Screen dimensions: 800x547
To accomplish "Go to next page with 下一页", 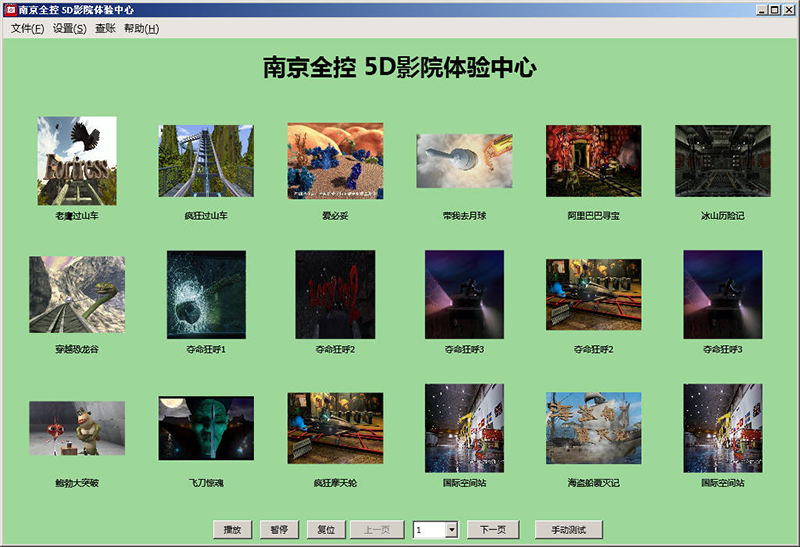I will click(493, 530).
